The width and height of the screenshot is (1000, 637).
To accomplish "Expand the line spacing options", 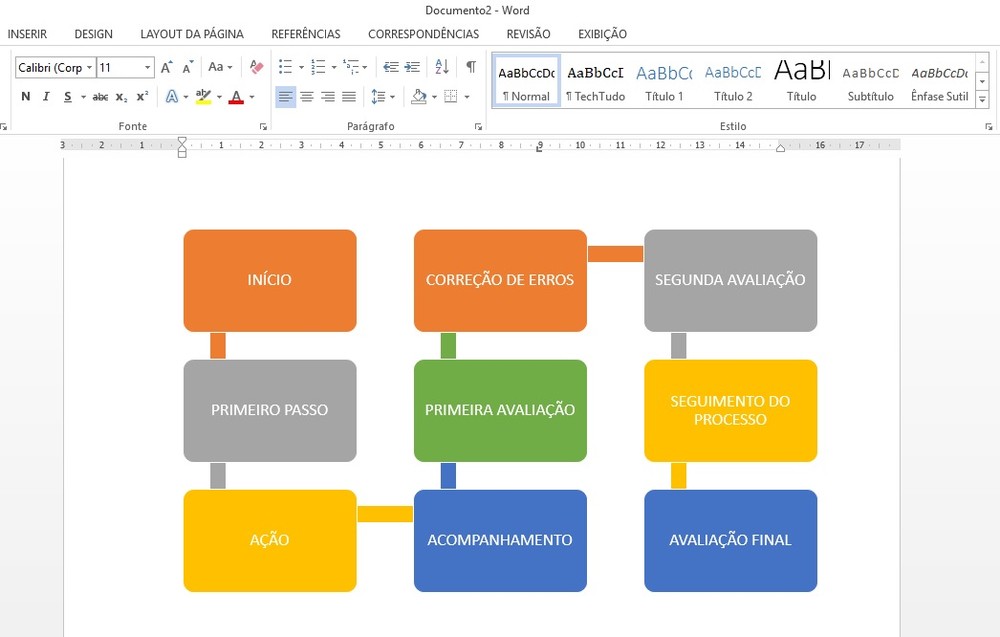I will (394, 97).
